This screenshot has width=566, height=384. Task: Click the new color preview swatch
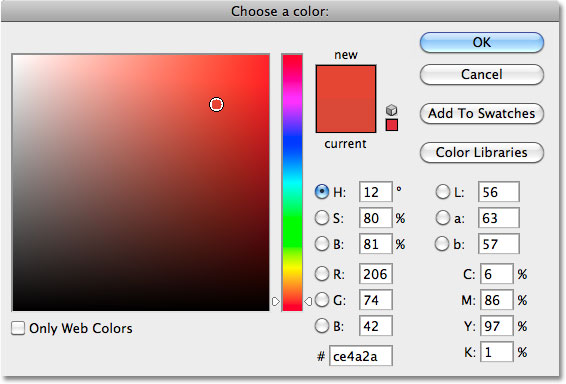point(346,82)
